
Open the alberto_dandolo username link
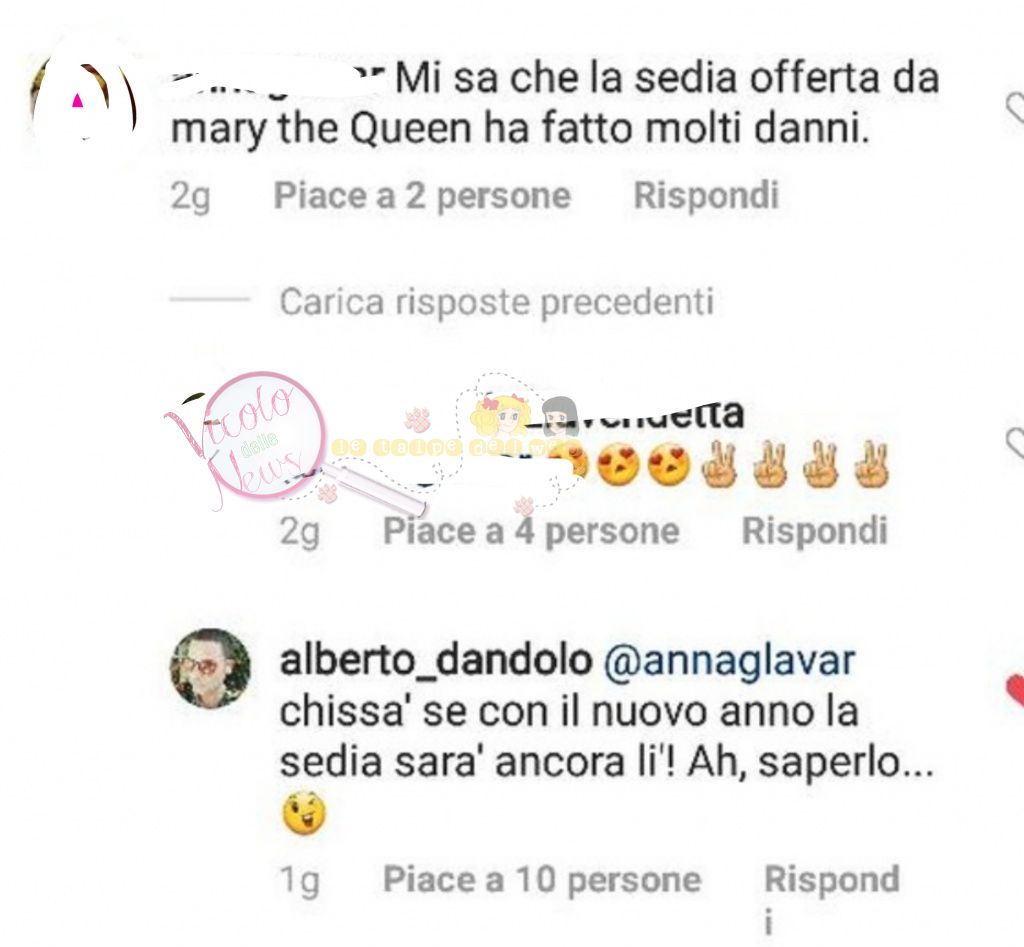[x=436, y=660]
